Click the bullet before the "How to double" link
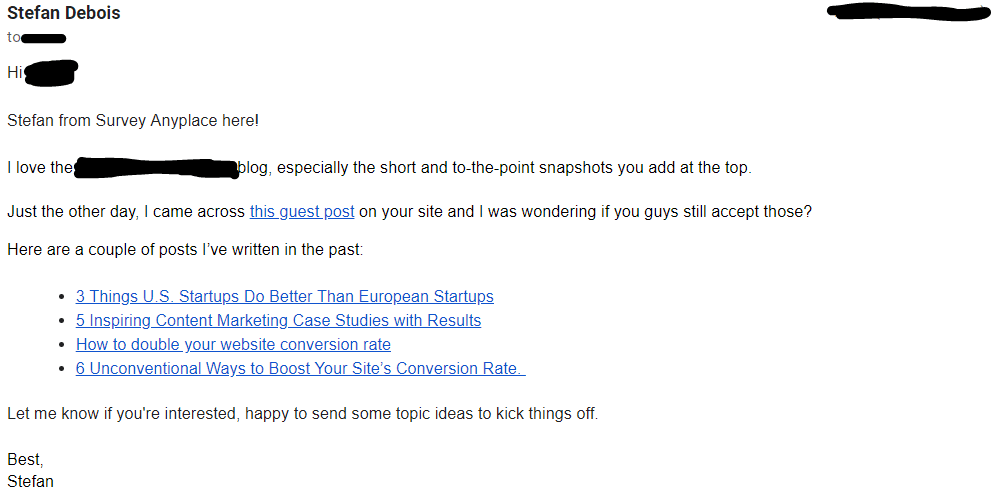The width and height of the screenshot is (1005, 499). (x=62, y=345)
